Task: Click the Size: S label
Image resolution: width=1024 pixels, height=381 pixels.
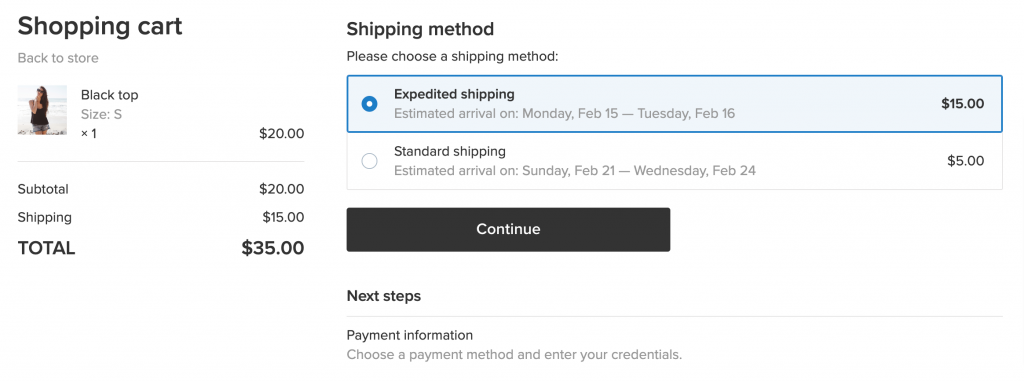Action: pos(101,114)
